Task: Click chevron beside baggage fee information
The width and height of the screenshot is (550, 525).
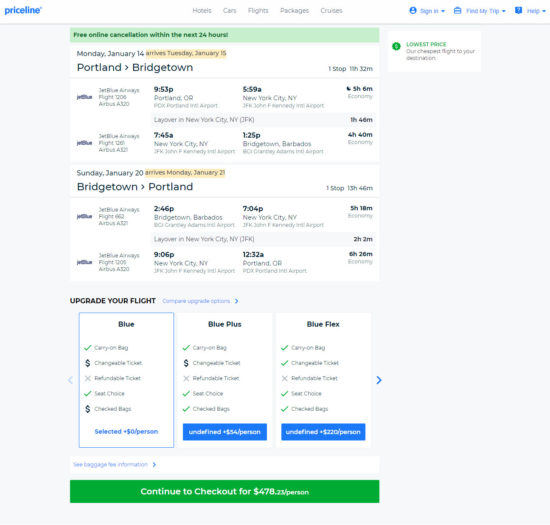Action: [x=154, y=464]
